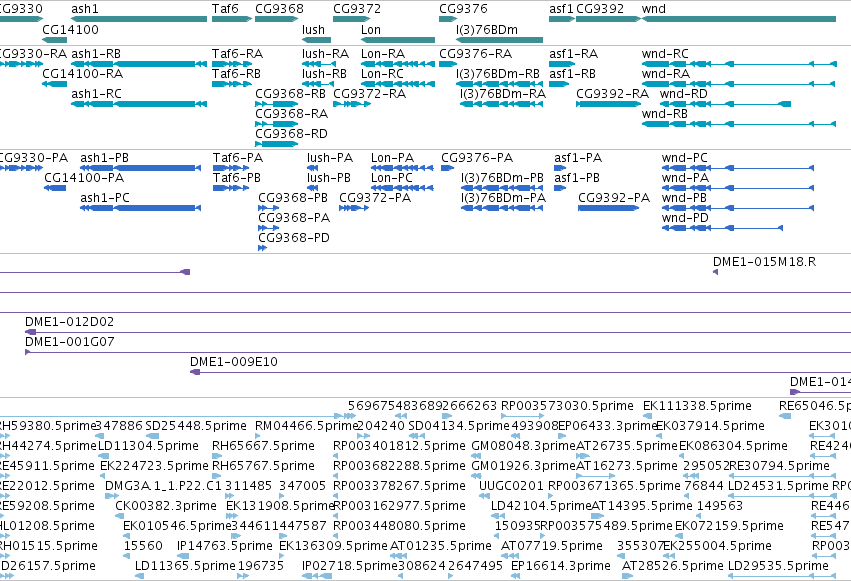This screenshot has height=581, width=851.
Task: Click the Lon-RC transcript label
Action: point(383,74)
